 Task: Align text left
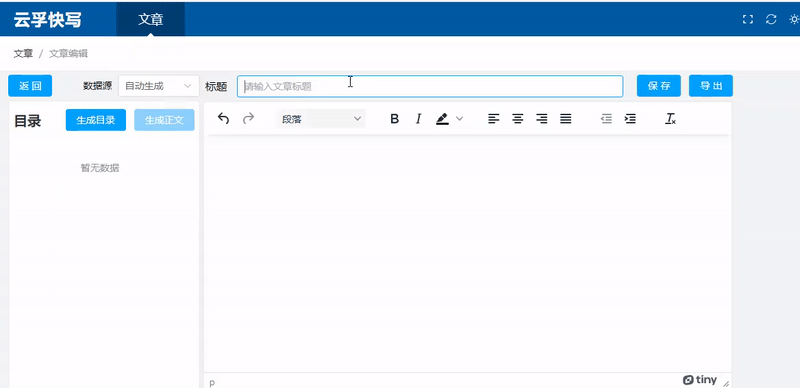point(493,119)
